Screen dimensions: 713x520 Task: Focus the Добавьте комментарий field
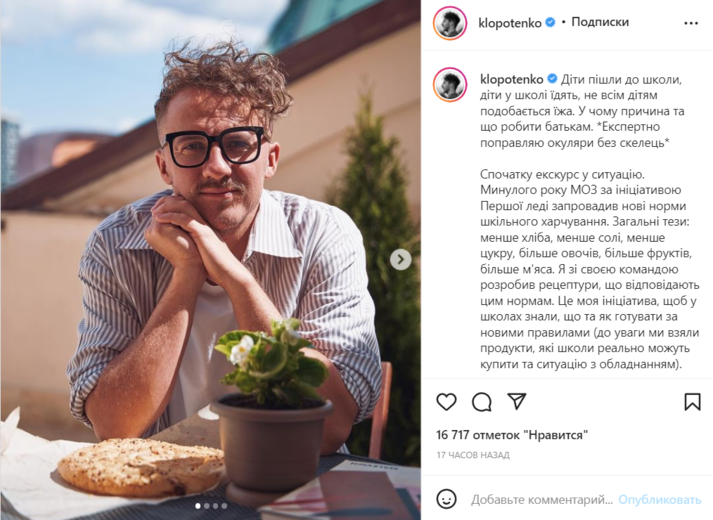click(x=542, y=500)
